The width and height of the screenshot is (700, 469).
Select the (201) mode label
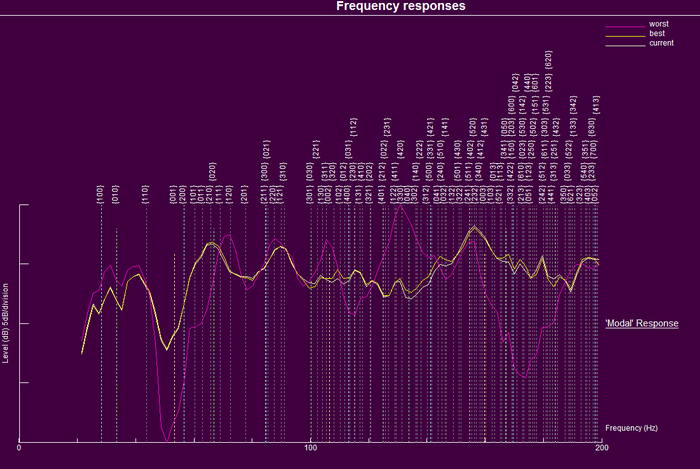(x=244, y=194)
